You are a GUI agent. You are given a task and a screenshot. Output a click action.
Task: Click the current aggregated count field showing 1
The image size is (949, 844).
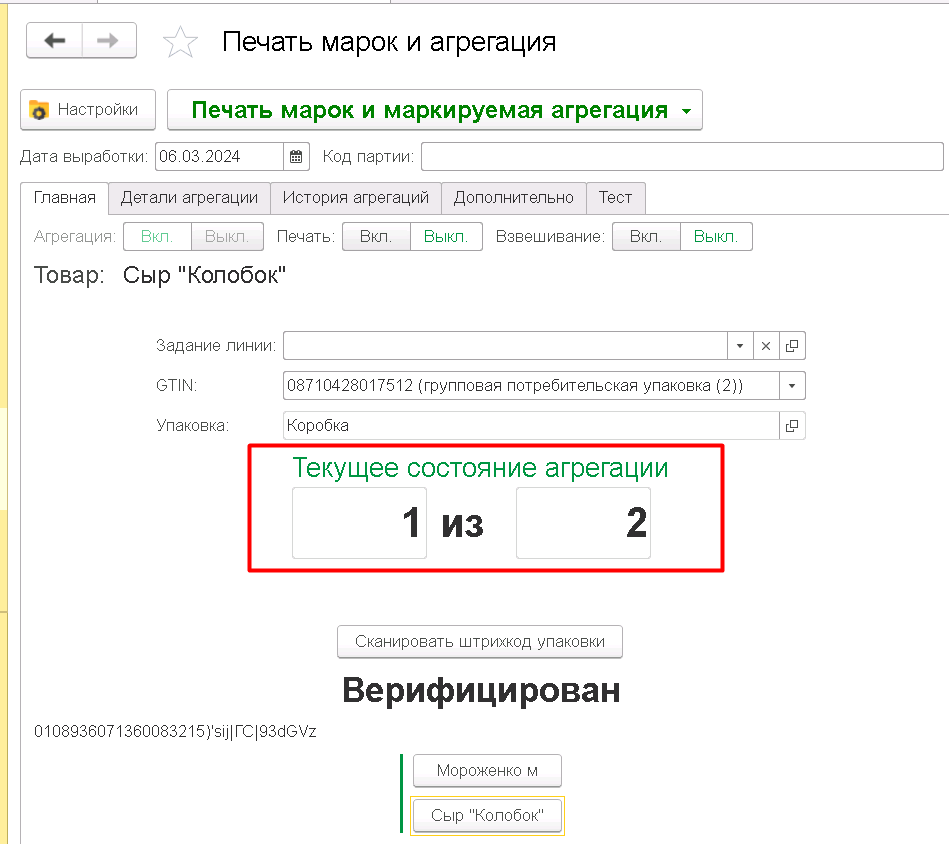pos(360,523)
